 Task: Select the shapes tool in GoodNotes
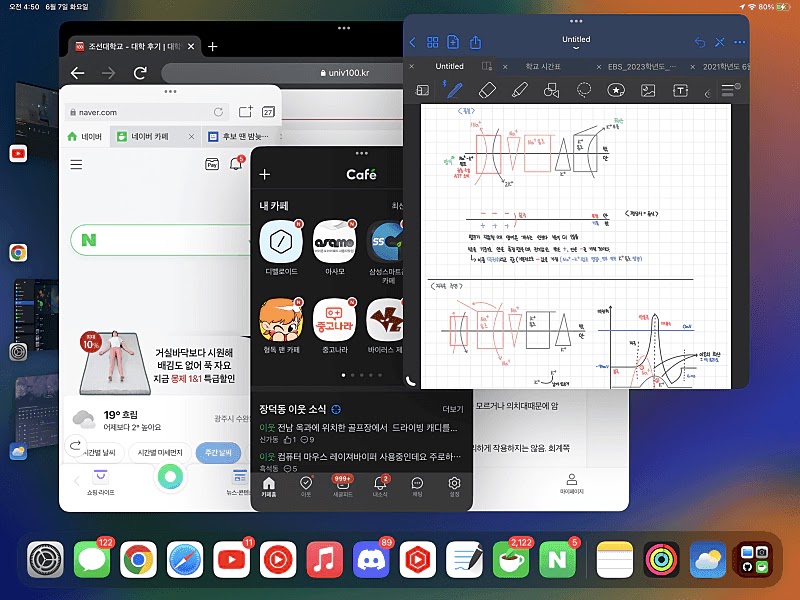(x=552, y=90)
